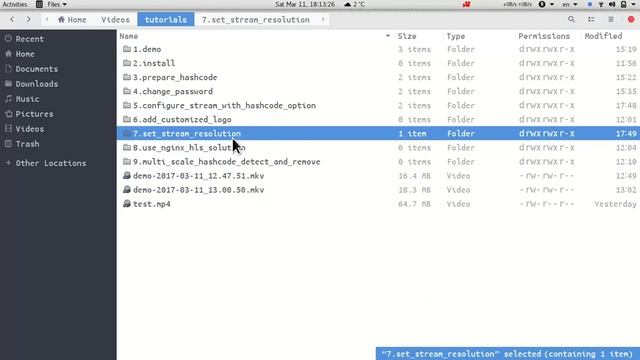
Task: Open the dropdown next to the round black icon
Action: pos(552,4)
